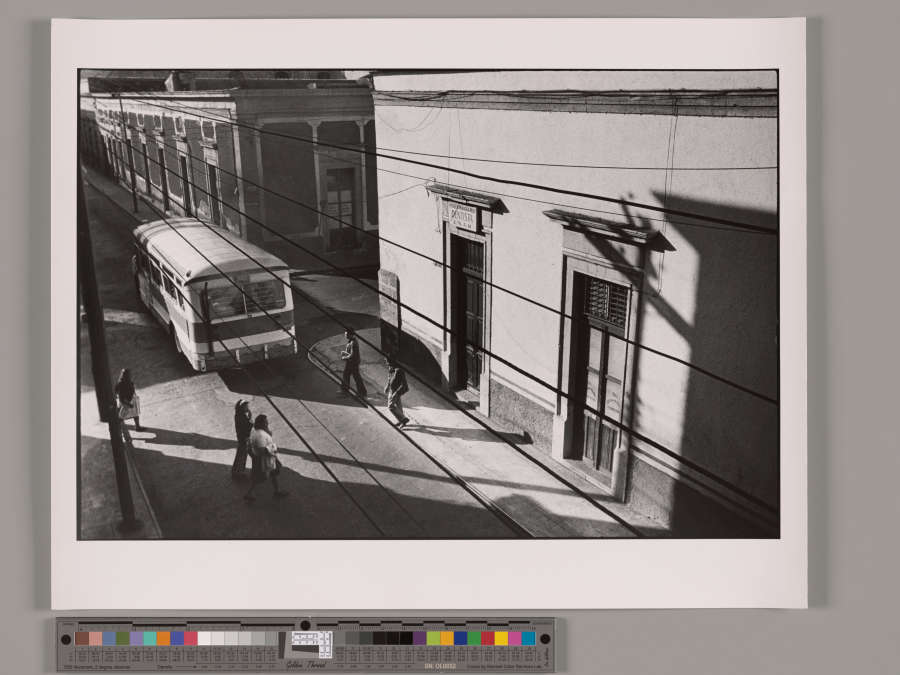
Task: Pick the cyan swatch at the chart's end
Action: [x=528, y=638]
